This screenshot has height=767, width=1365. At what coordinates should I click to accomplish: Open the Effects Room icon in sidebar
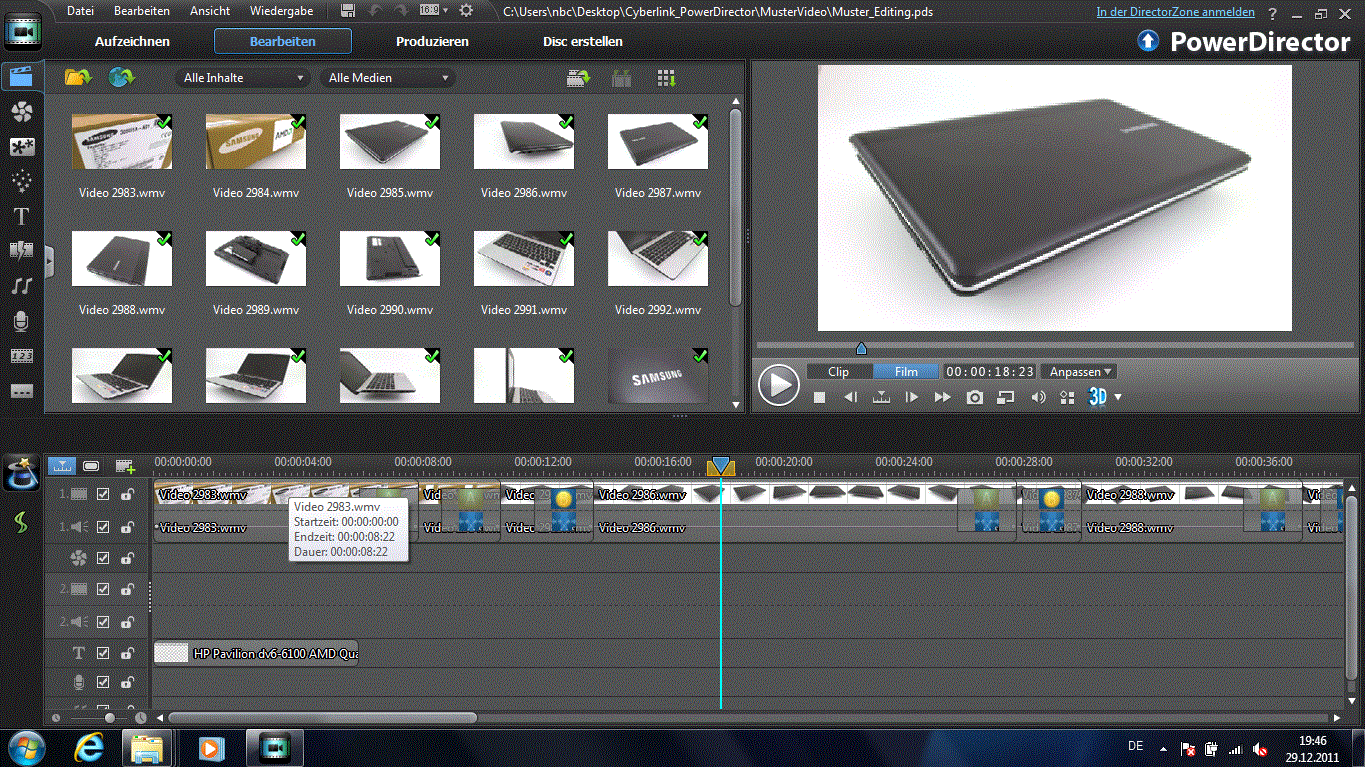click(21, 112)
